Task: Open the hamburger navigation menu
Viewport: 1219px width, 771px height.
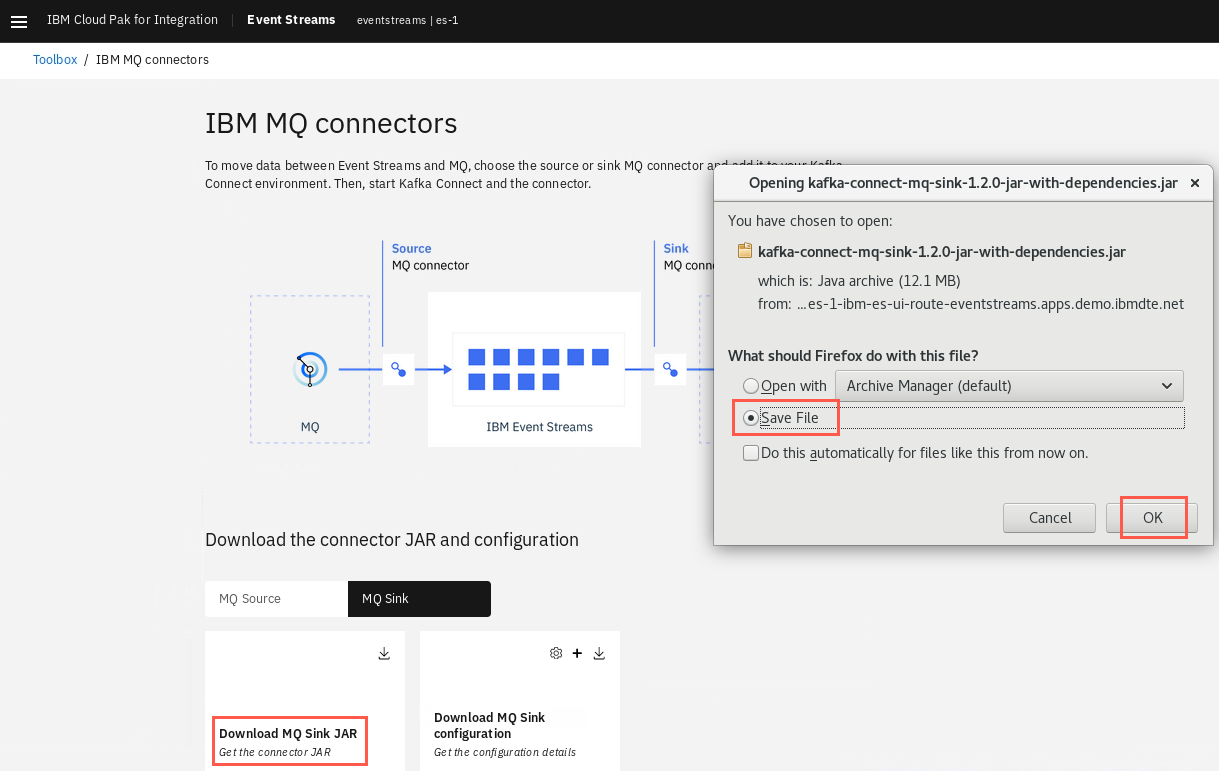Action: coord(18,21)
